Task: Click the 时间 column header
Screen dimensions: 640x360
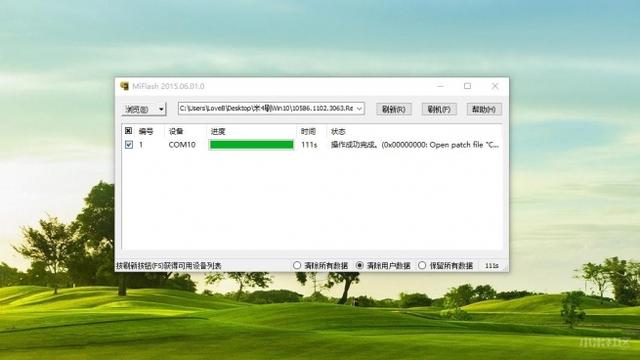Action: tap(308, 131)
